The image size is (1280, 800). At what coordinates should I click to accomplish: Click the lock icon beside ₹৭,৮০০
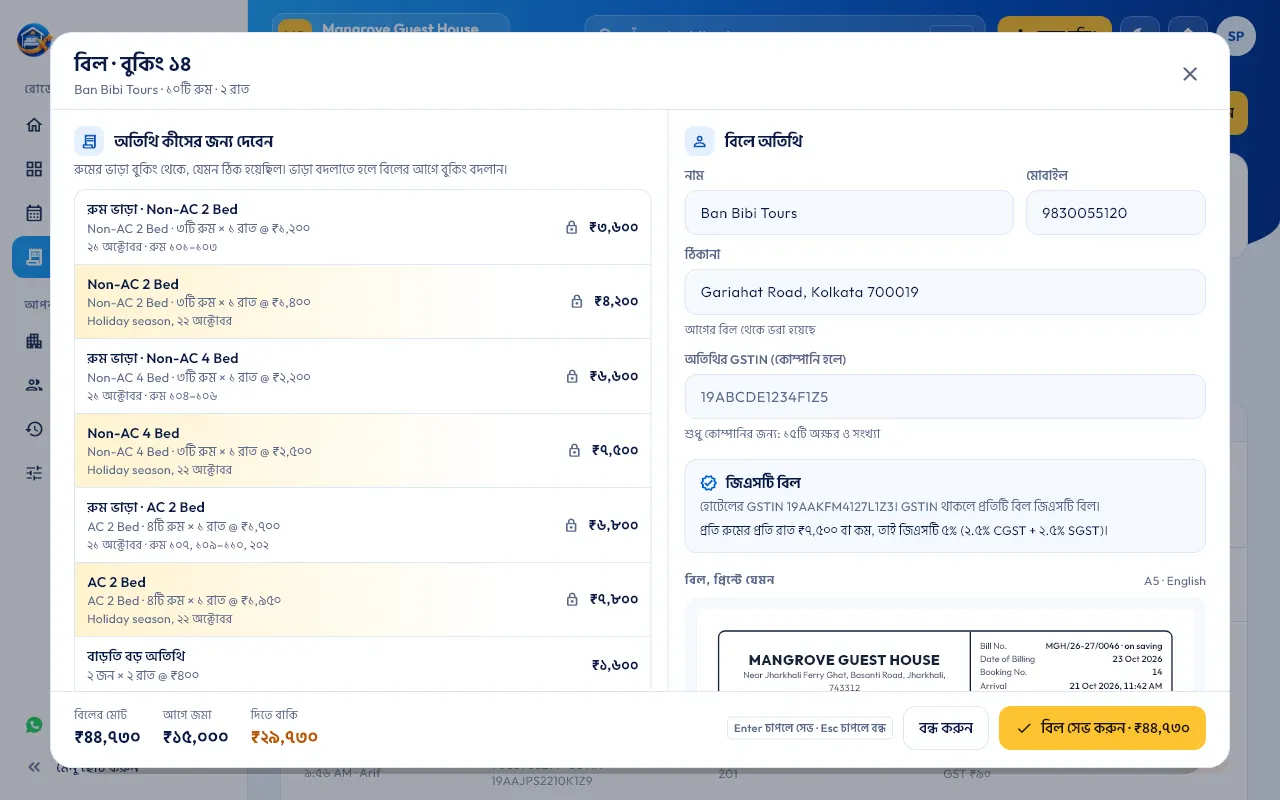click(572, 599)
